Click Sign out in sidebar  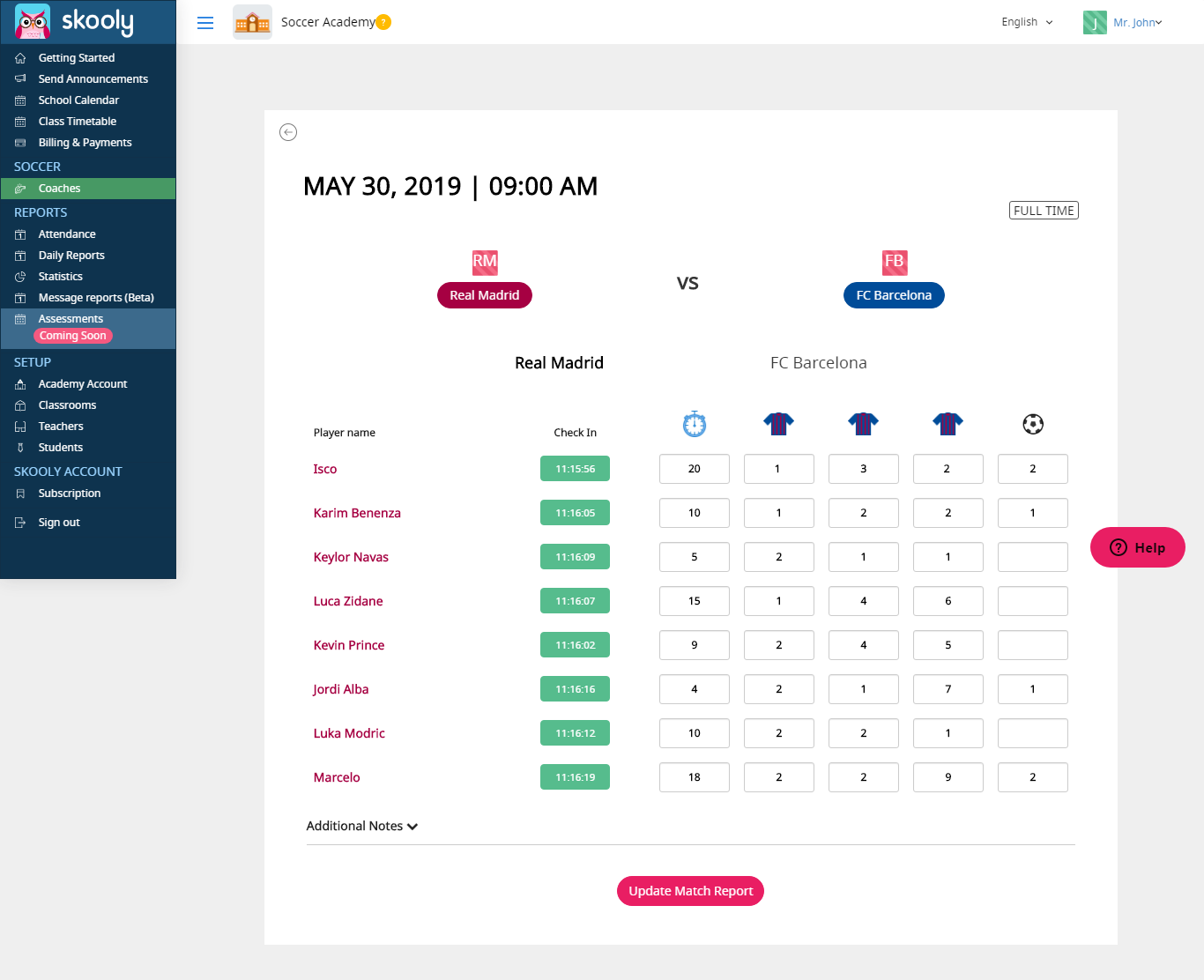tap(59, 523)
